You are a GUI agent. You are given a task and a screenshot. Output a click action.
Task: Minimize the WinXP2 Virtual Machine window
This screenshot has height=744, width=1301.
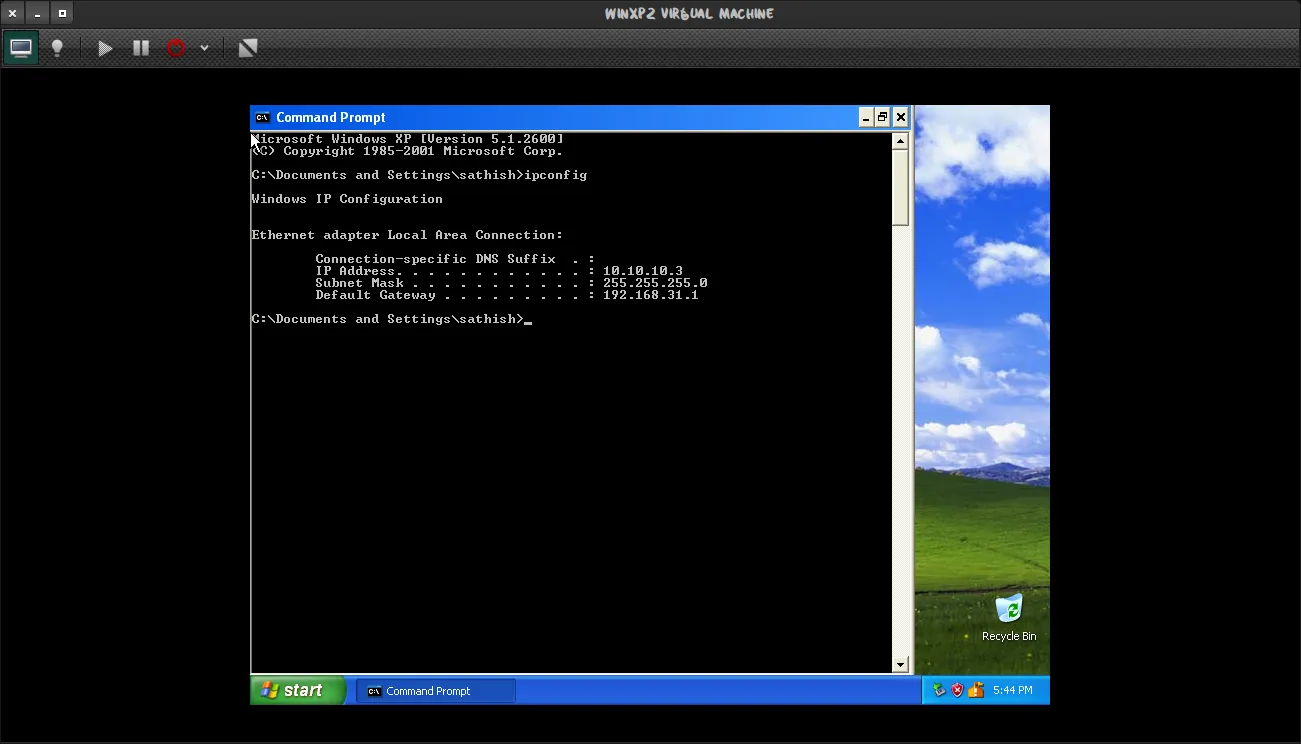coord(37,14)
